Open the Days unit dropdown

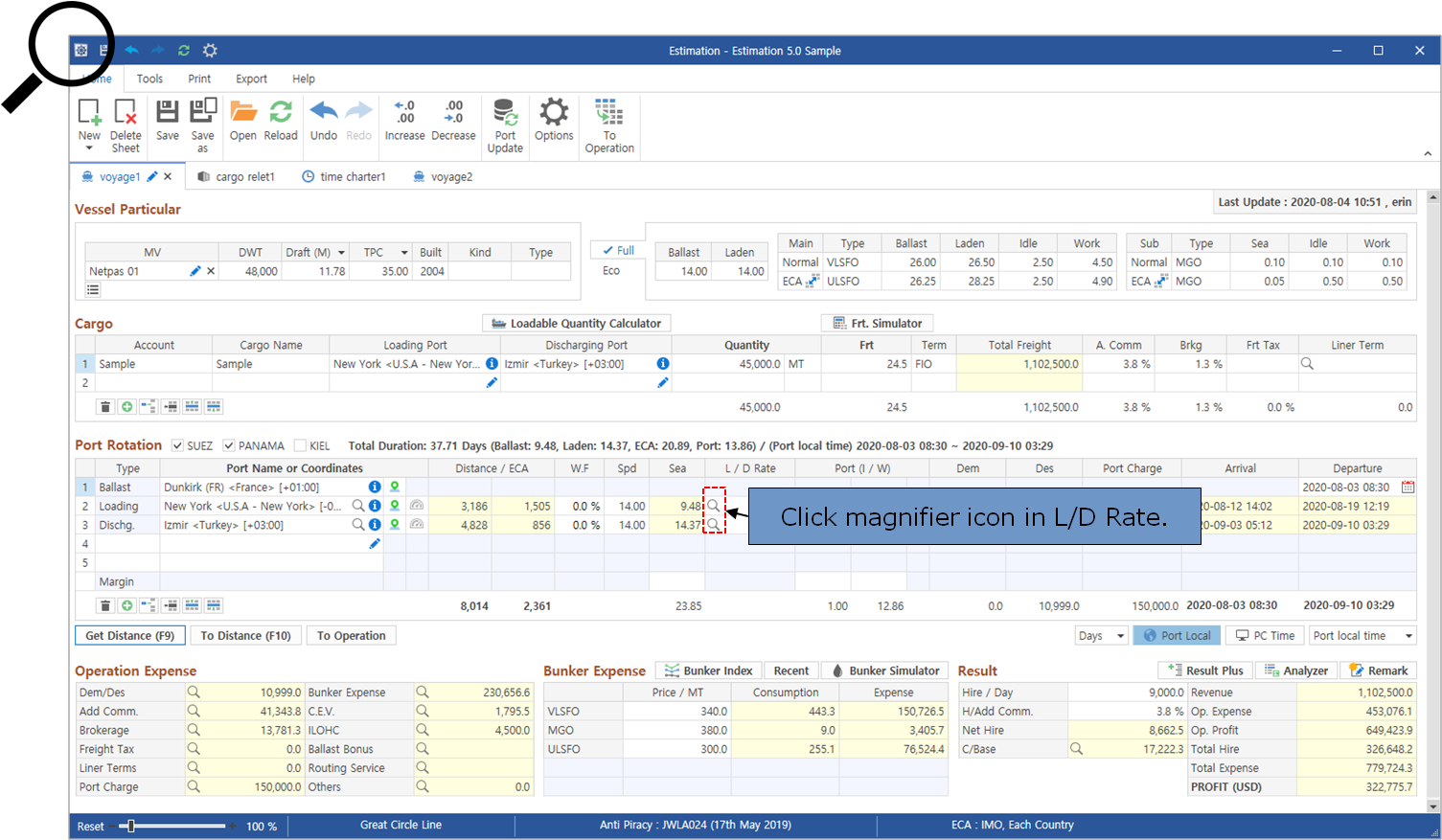1120,636
